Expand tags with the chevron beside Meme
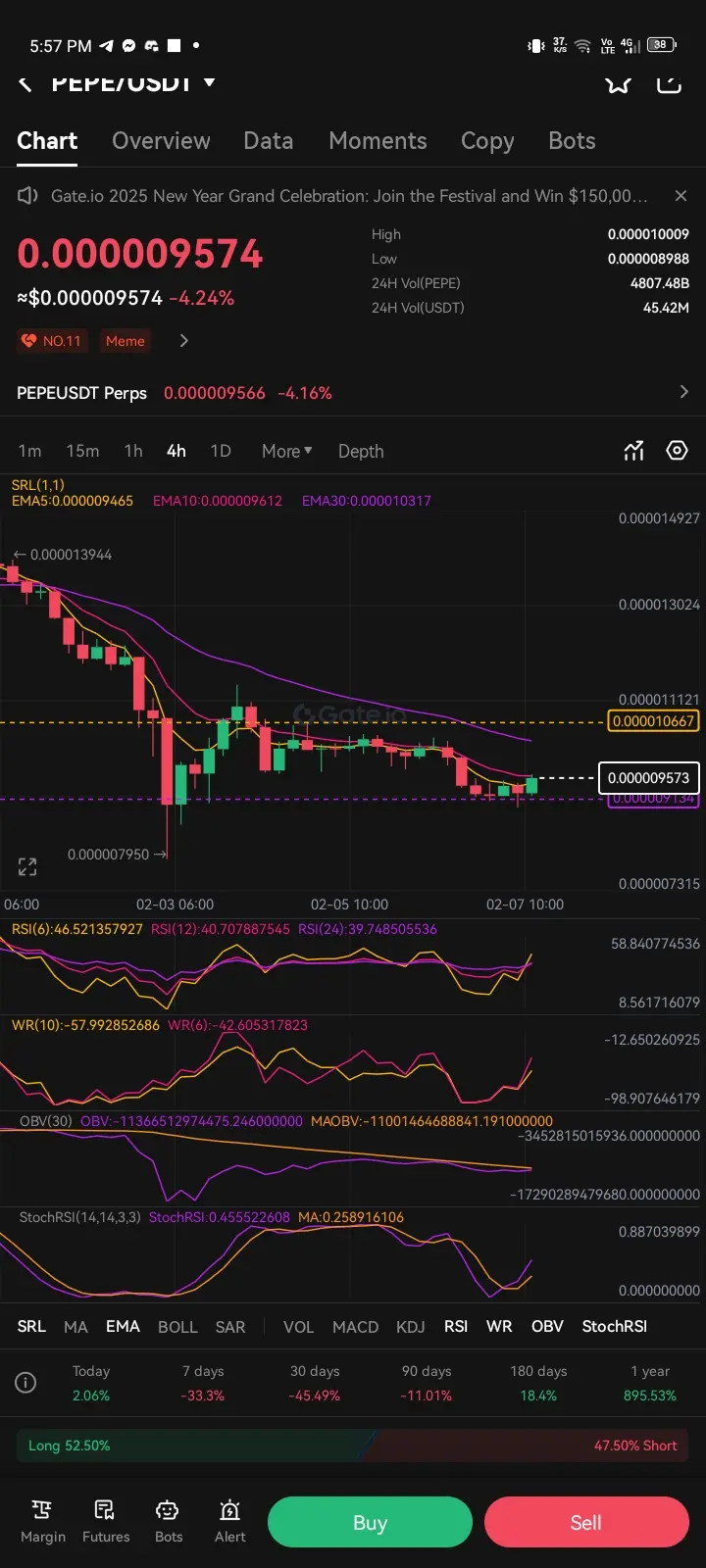The width and height of the screenshot is (706, 1568). 183,341
